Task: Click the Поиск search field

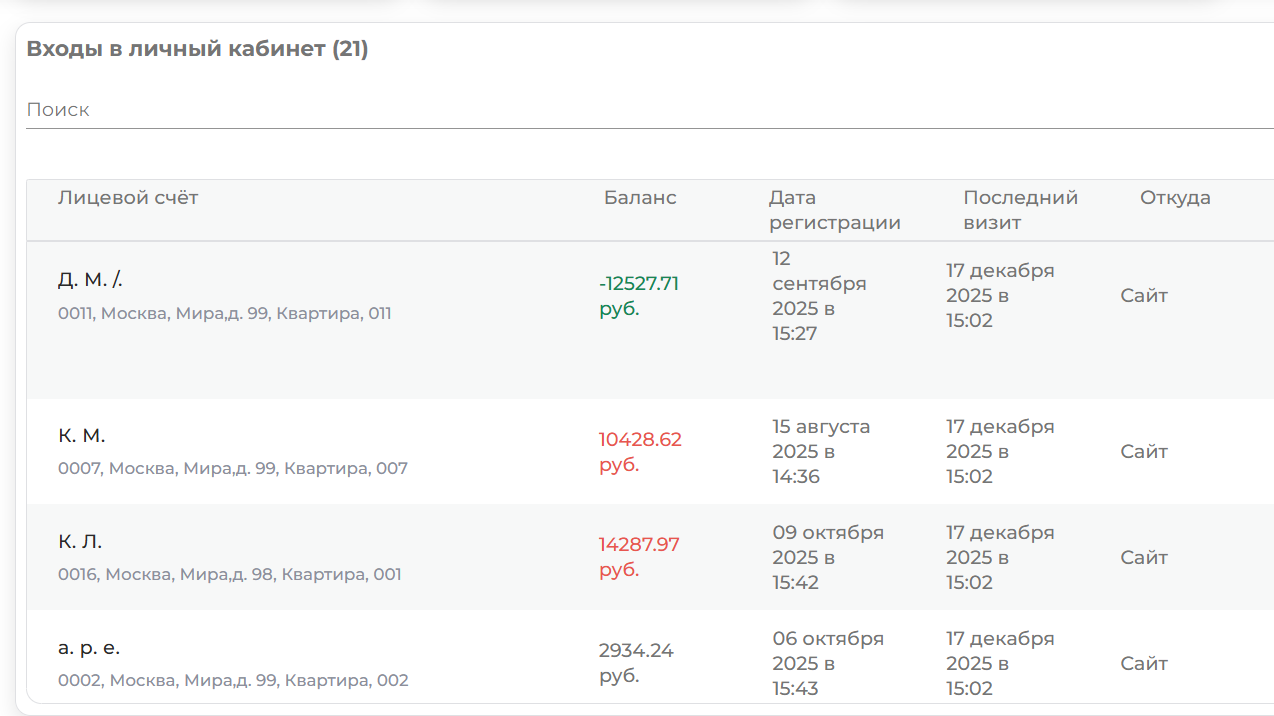Action: point(640,110)
